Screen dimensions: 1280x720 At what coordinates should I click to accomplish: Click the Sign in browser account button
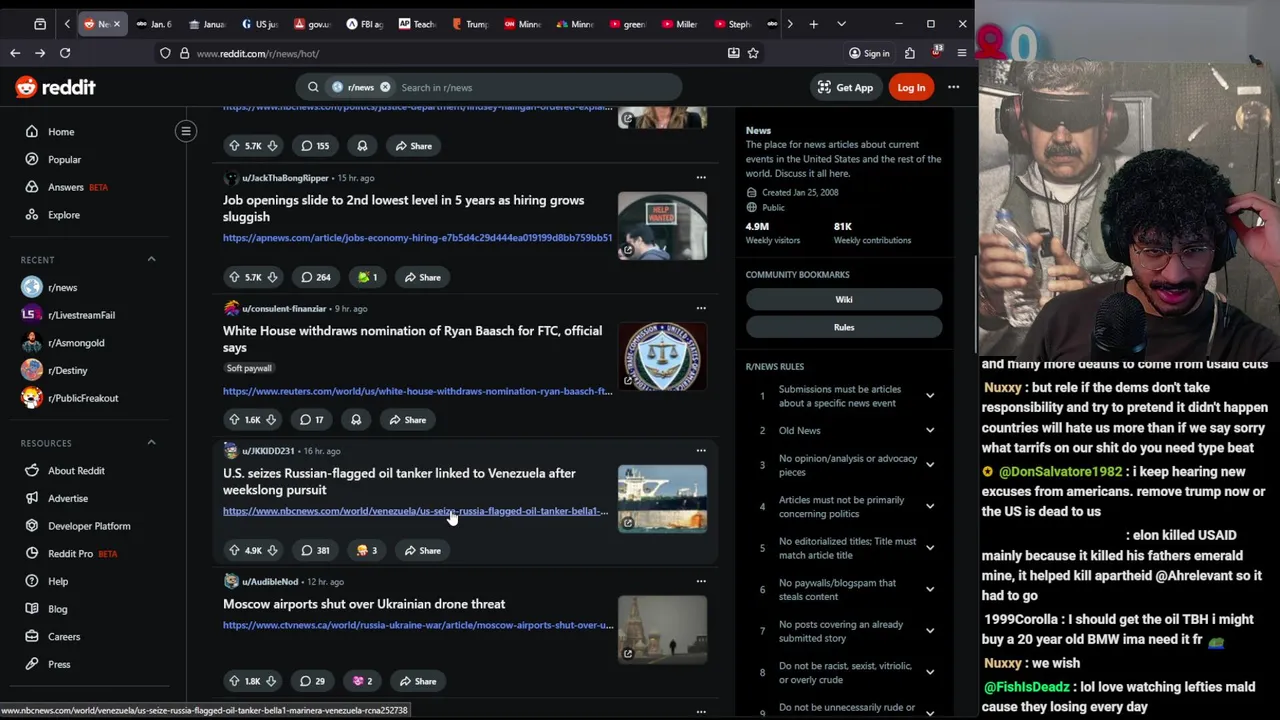869,53
